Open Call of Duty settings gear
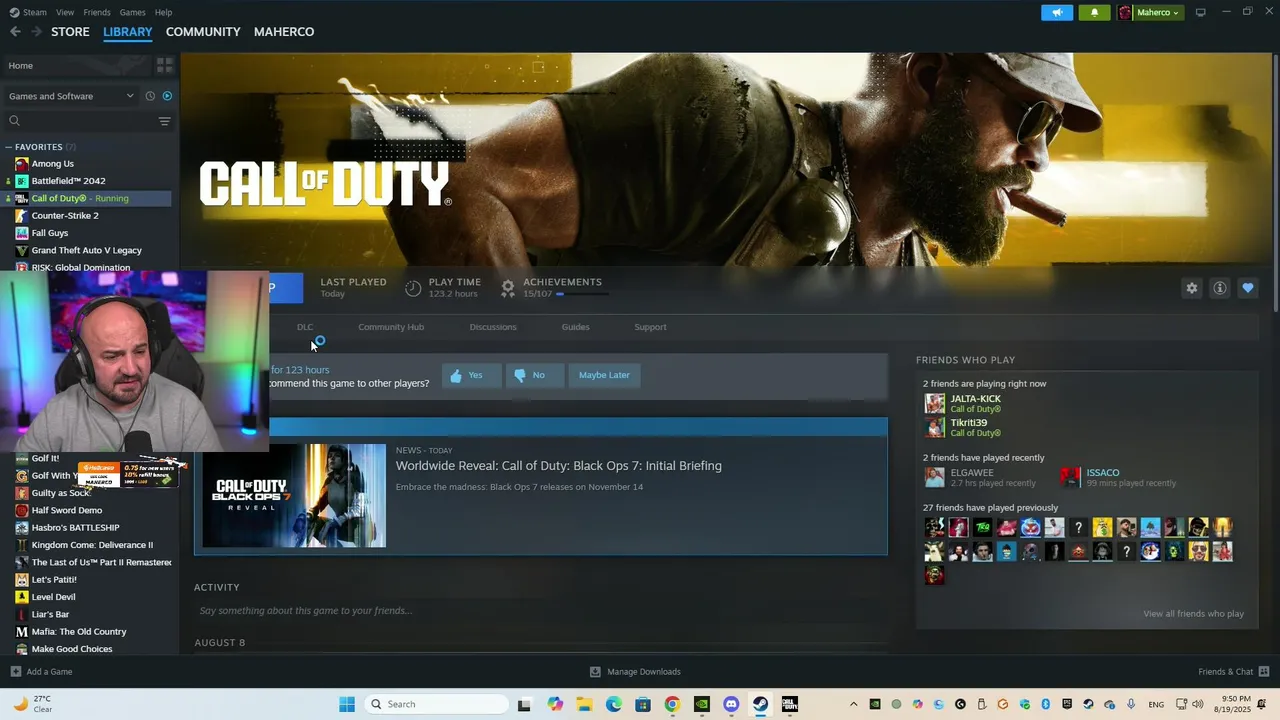The image size is (1280, 720). pos(1192,288)
